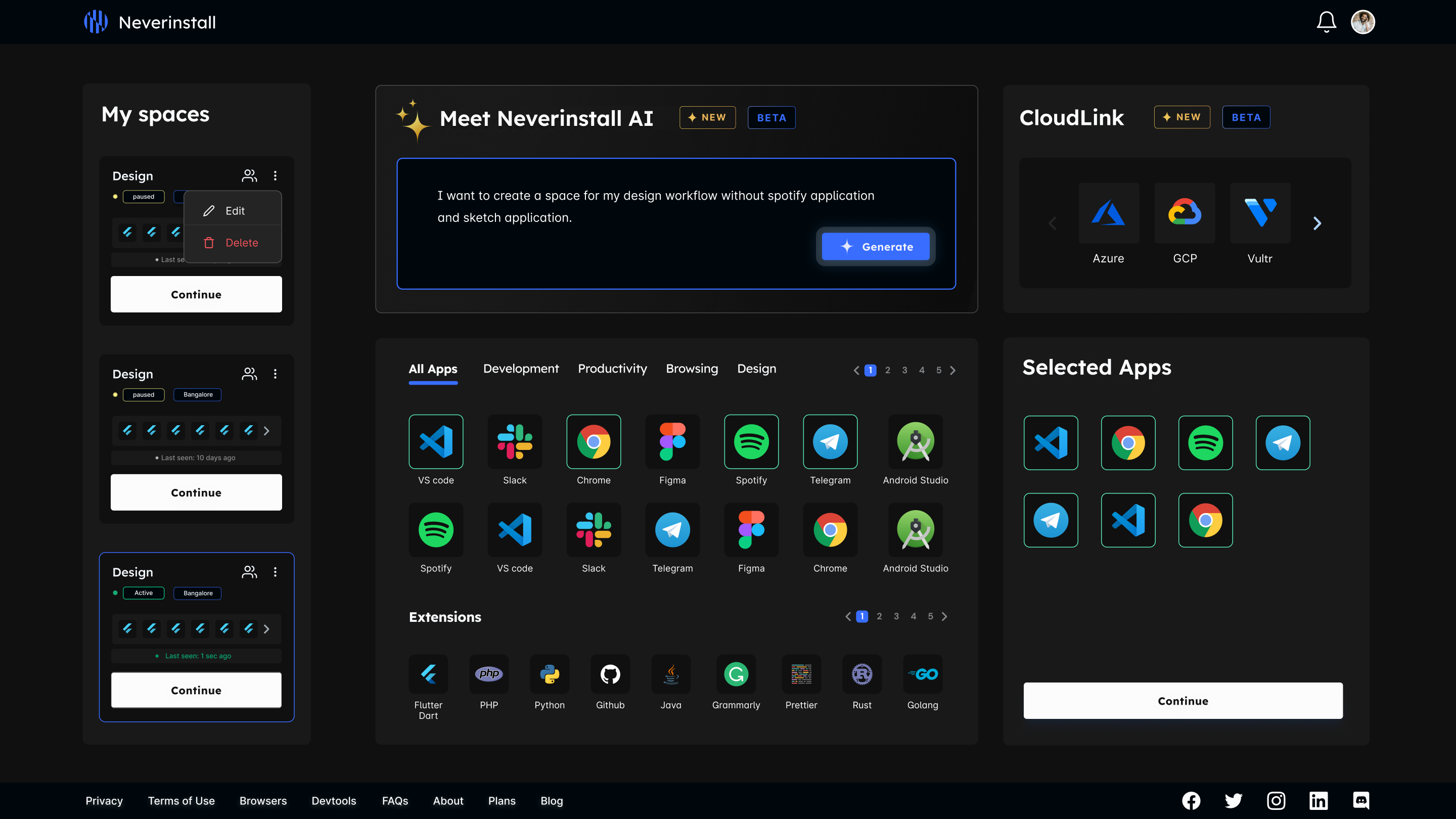Click the CloudLink carousel right chevron
The height and width of the screenshot is (819, 1456).
[1317, 223]
